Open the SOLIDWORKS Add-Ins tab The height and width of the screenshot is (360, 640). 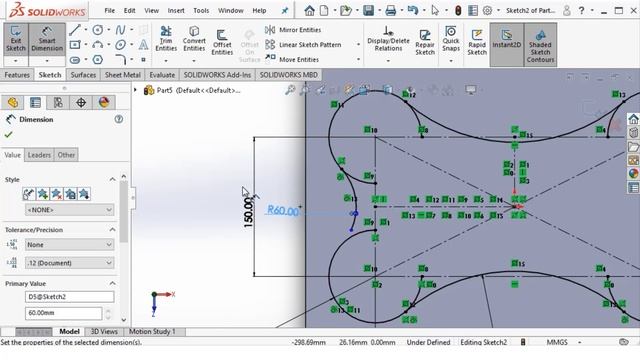217,75
